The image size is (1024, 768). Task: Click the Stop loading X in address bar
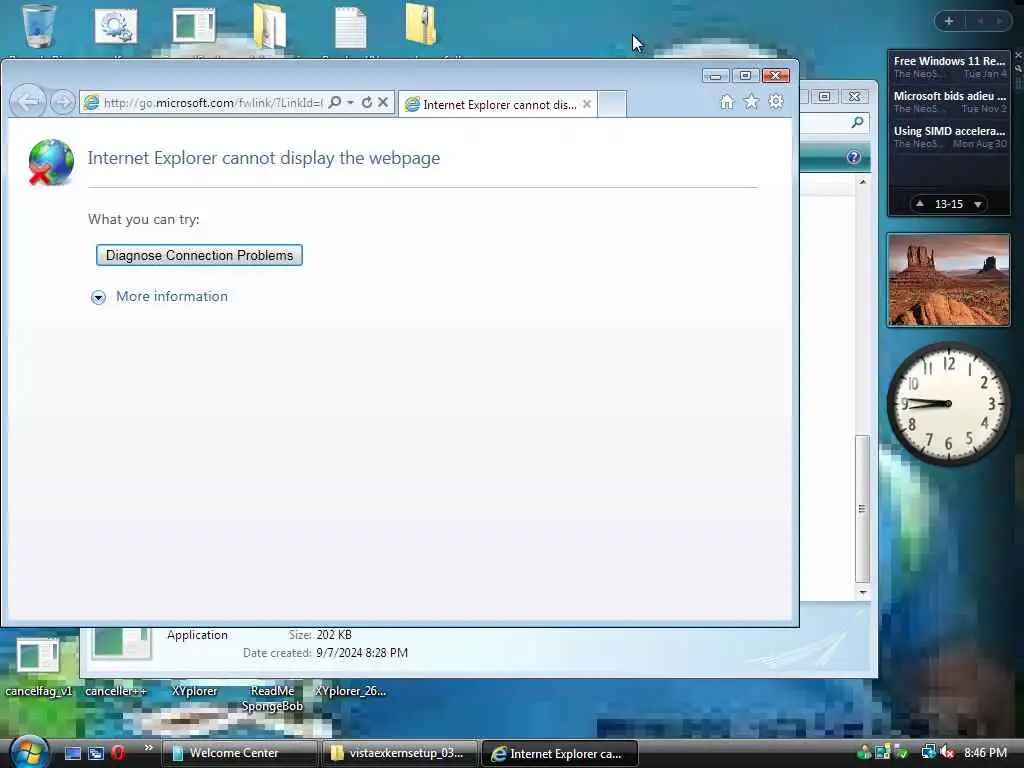(383, 103)
